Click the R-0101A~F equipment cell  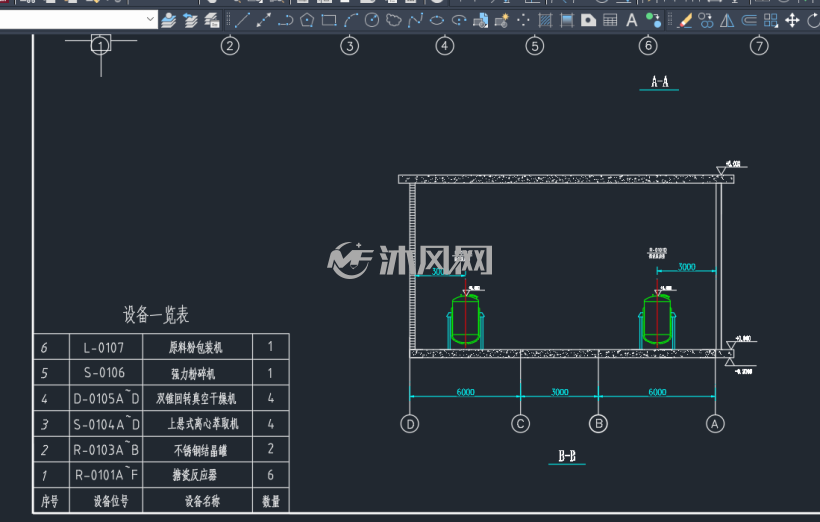tap(106, 475)
